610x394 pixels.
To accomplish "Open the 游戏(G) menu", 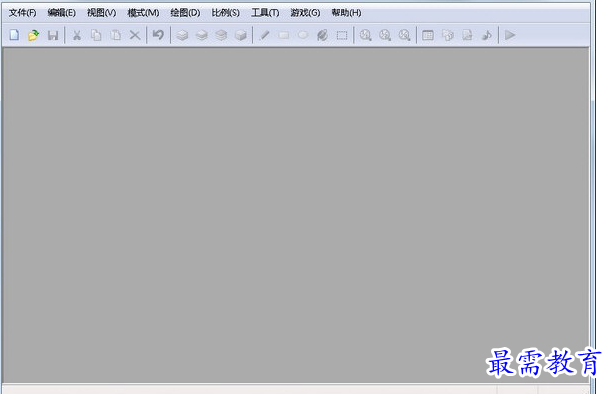I will tap(305, 13).
